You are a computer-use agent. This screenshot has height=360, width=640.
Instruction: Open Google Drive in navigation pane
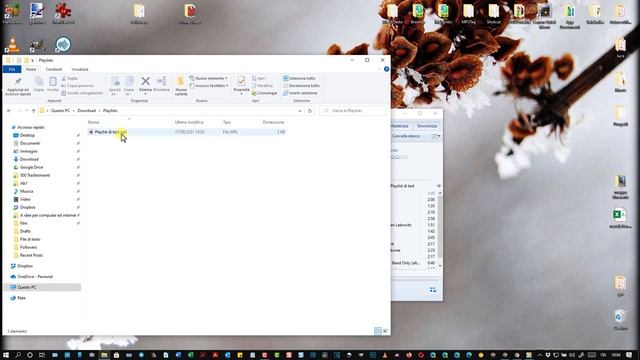[31, 167]
